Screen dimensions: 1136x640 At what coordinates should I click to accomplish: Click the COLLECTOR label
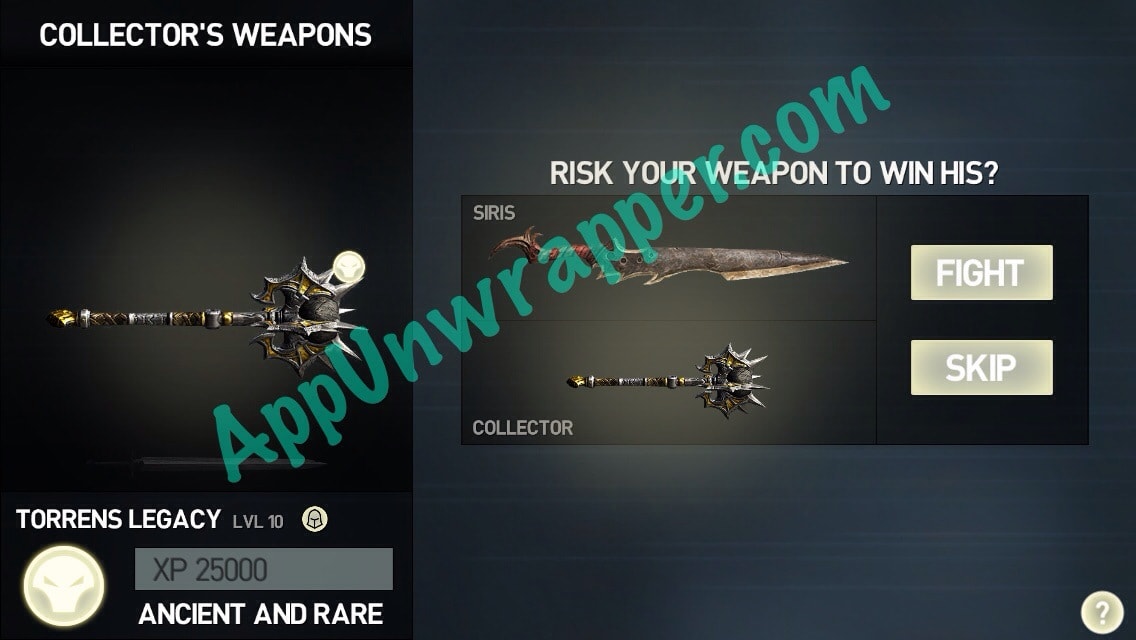point(522,428)
